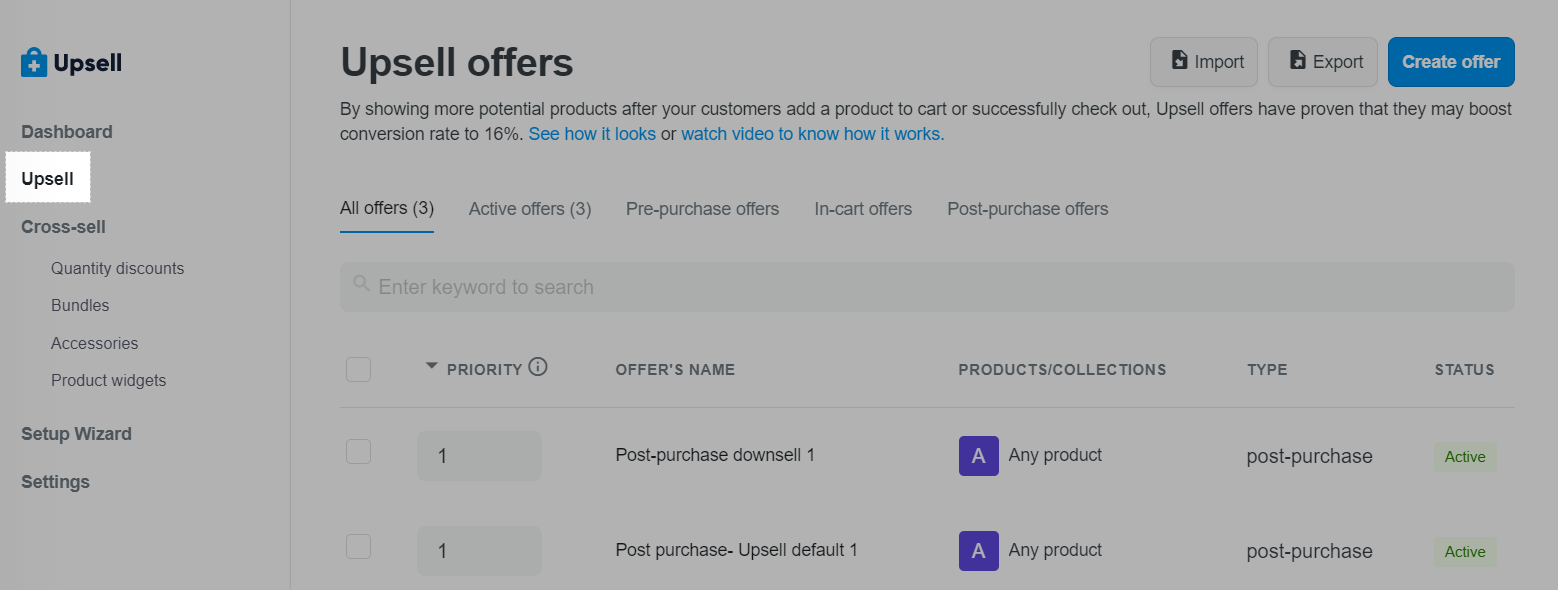This screenshot has width=1558, height=590.
Task: Click the Export file icon
Action: 1298,61
